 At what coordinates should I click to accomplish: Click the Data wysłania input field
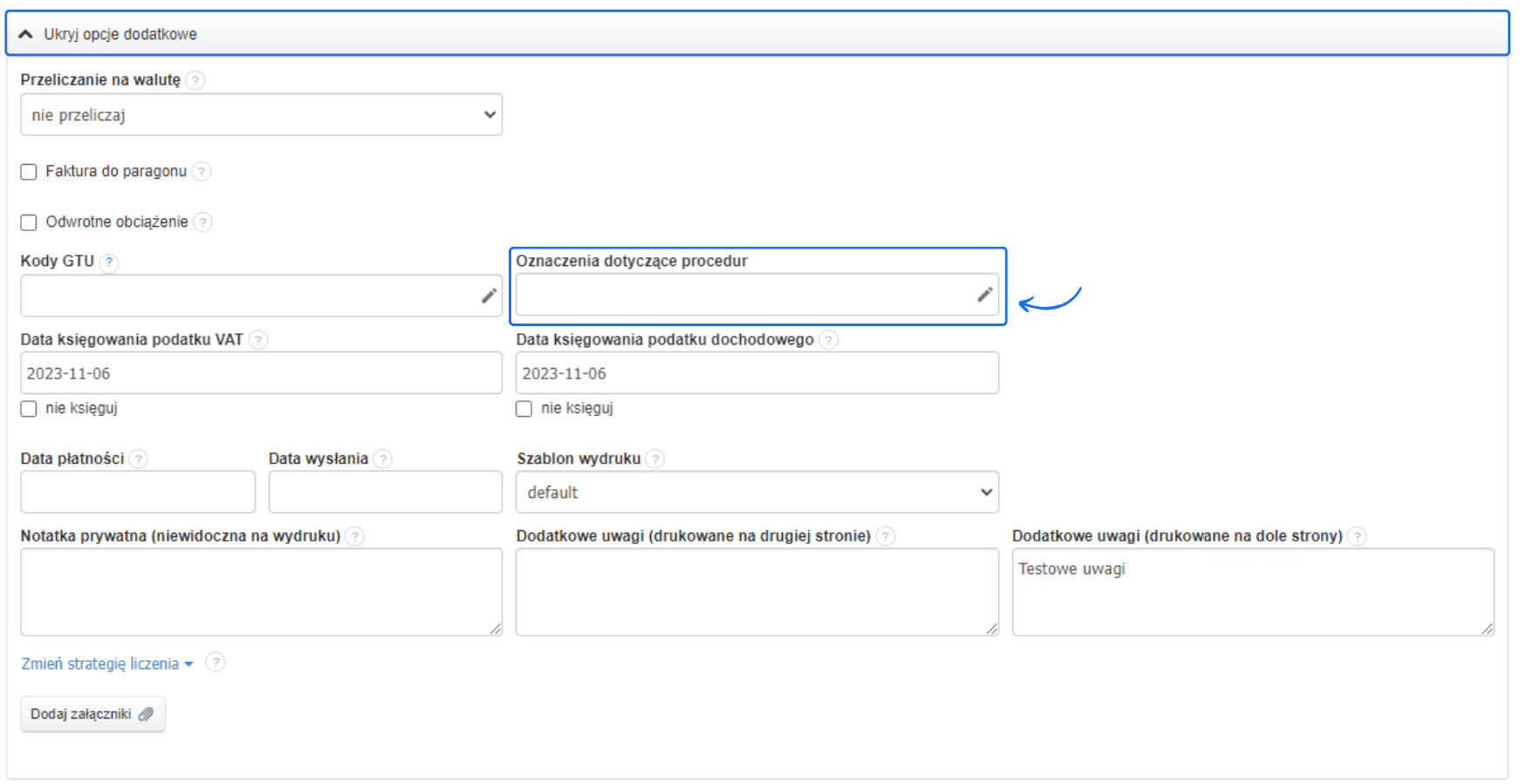click(385, 493)
